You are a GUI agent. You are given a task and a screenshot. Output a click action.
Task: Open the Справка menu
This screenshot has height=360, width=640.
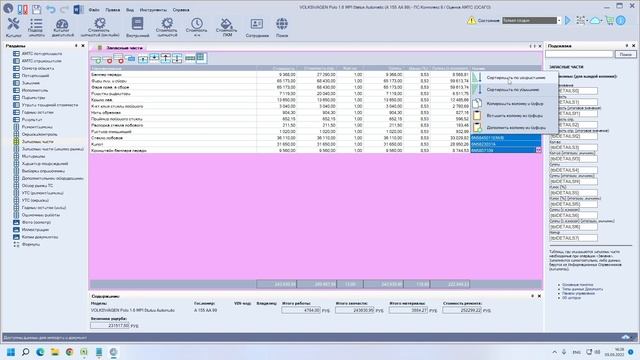(181, 10)
